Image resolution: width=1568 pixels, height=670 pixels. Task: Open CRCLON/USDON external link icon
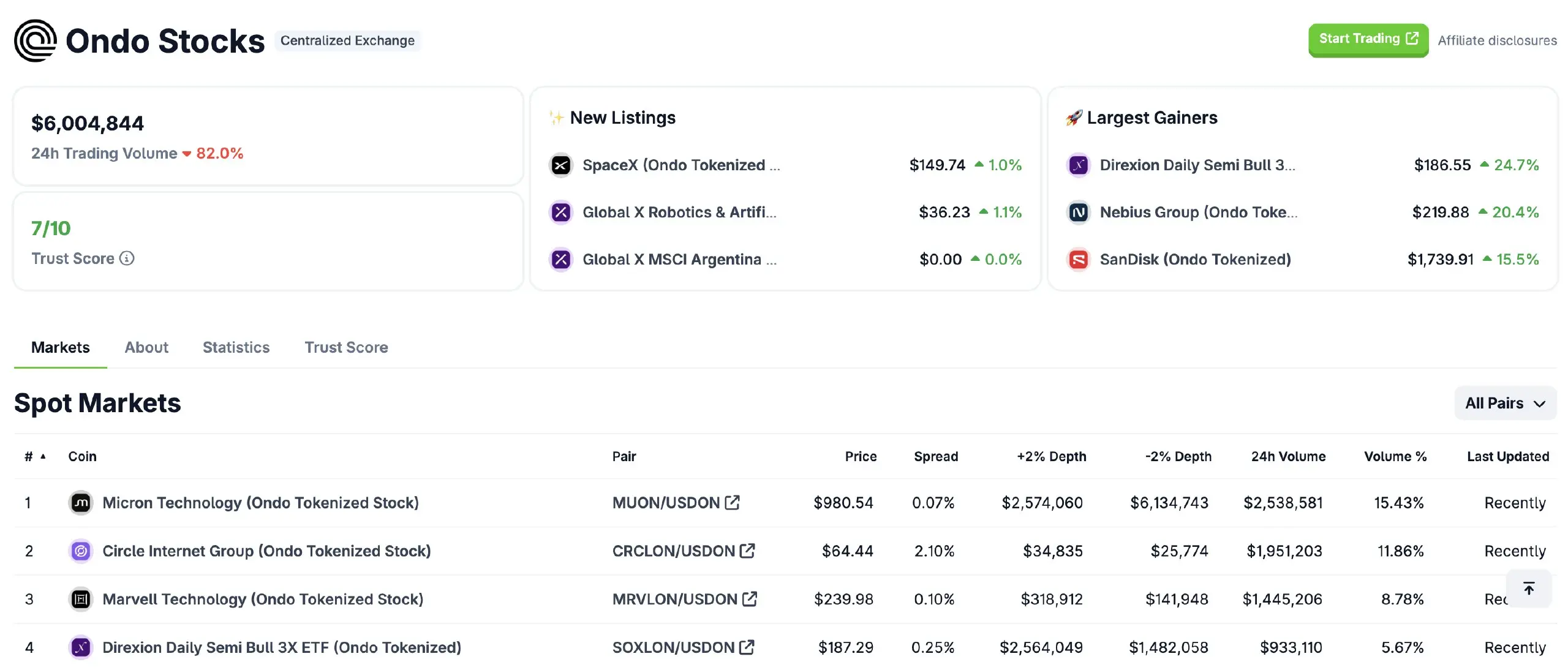click(x=747, y=551)
